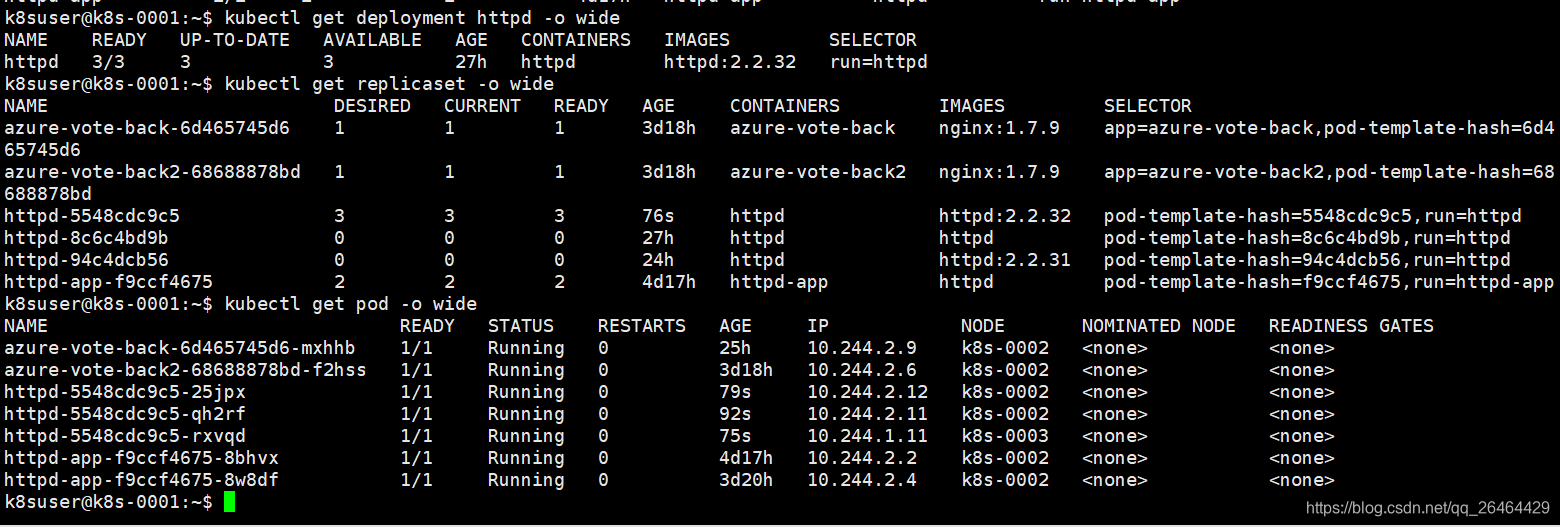The height and width of the screenshot is (527, 1560).
Task: Click the SELECTOR header in replicaset table
Action: pos(1148,106)
